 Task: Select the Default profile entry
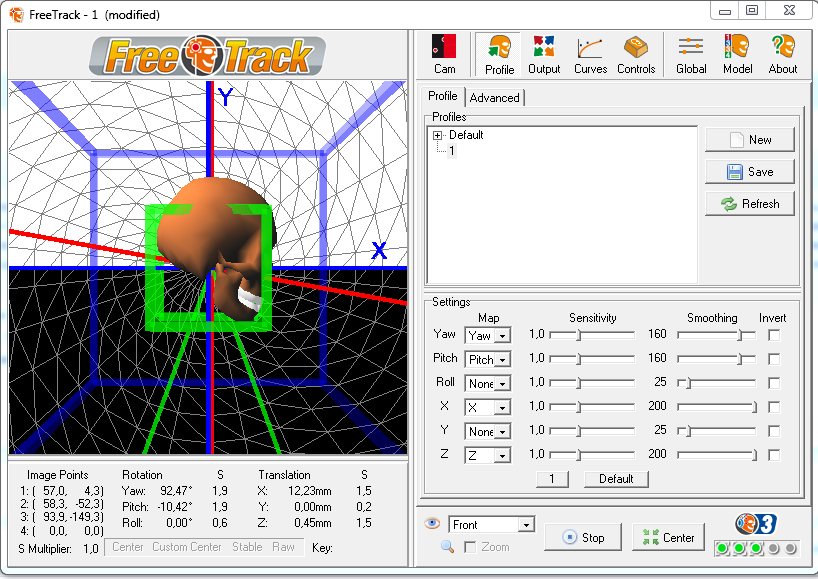(x=466, y=135)
